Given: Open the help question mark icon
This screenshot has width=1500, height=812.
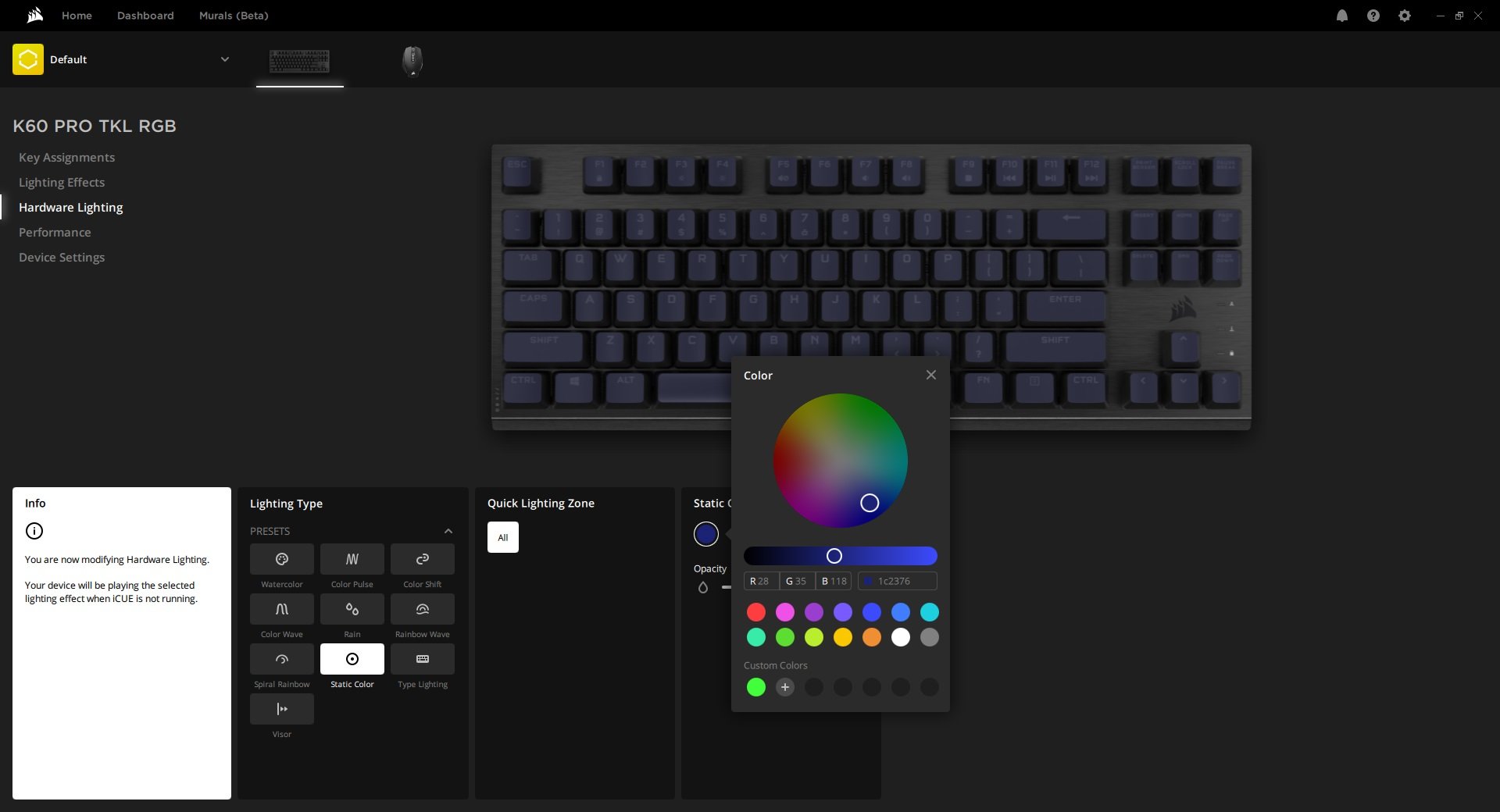Looking at the screenshot, I should coord(1373,16).
